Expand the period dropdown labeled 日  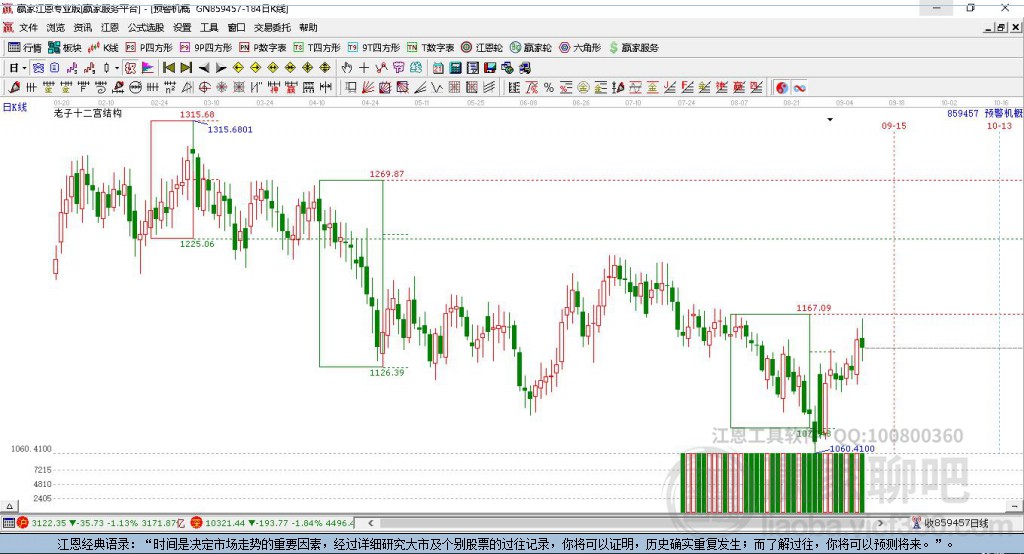pyautogui.click(x=16, y=68)
